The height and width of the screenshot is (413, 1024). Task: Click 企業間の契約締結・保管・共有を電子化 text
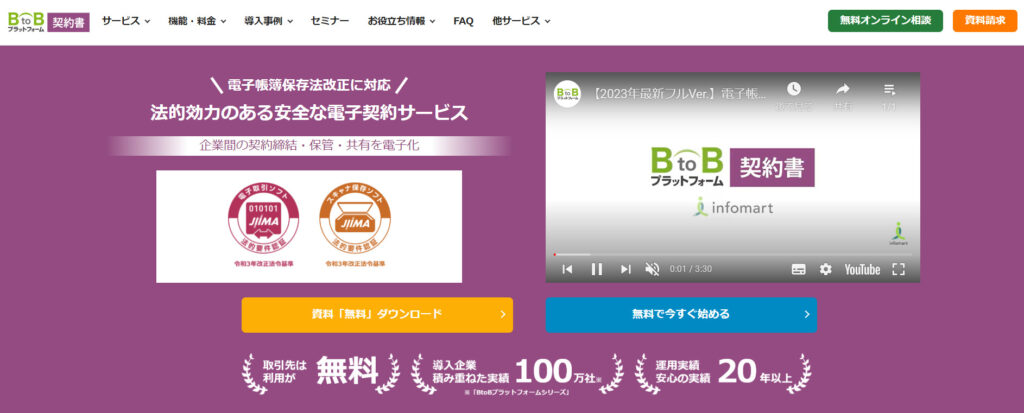pyautogui.click(x=310, y=146)
